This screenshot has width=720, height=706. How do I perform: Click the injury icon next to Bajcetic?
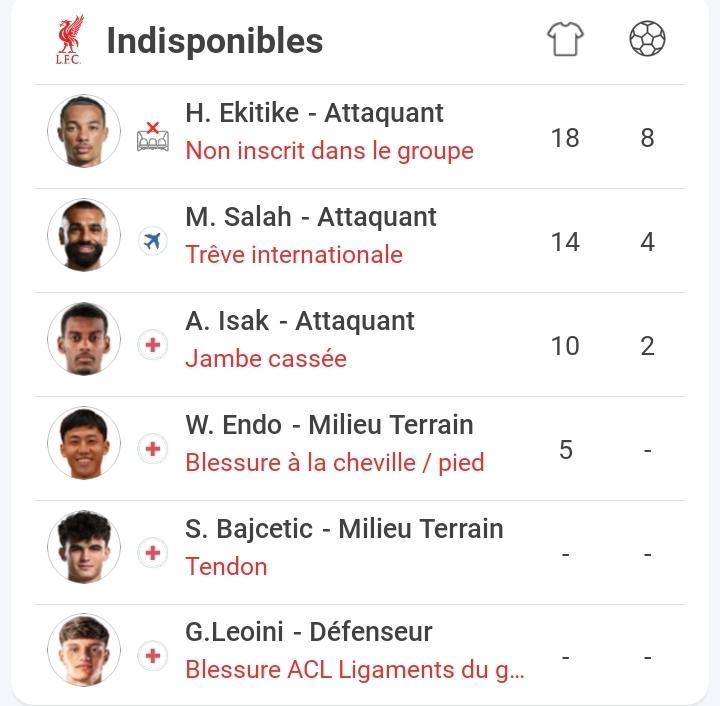point(153,552)
